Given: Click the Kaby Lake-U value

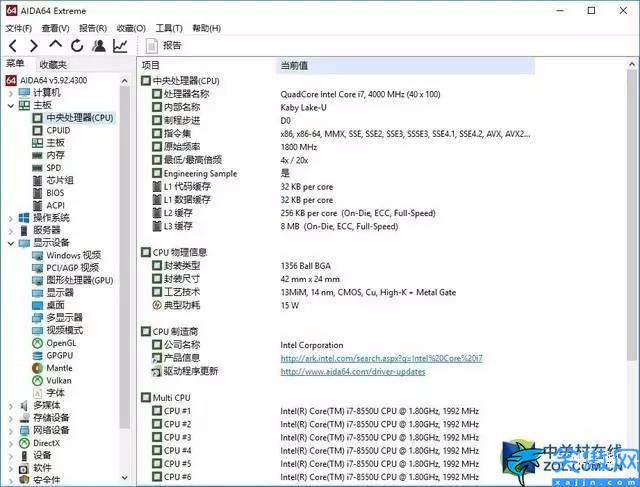Looking at the screenshot, I should tap(303, 107).
